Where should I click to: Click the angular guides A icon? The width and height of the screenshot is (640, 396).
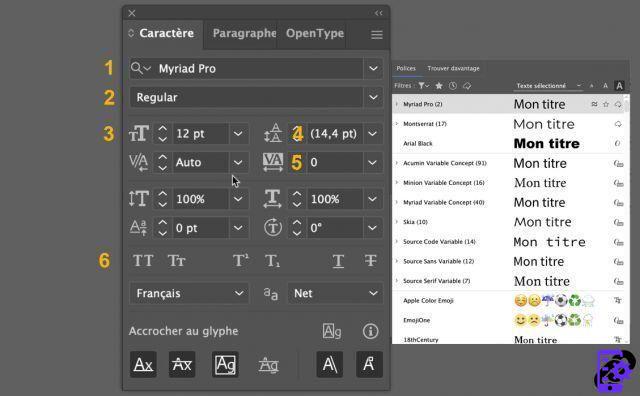point(330,364)
